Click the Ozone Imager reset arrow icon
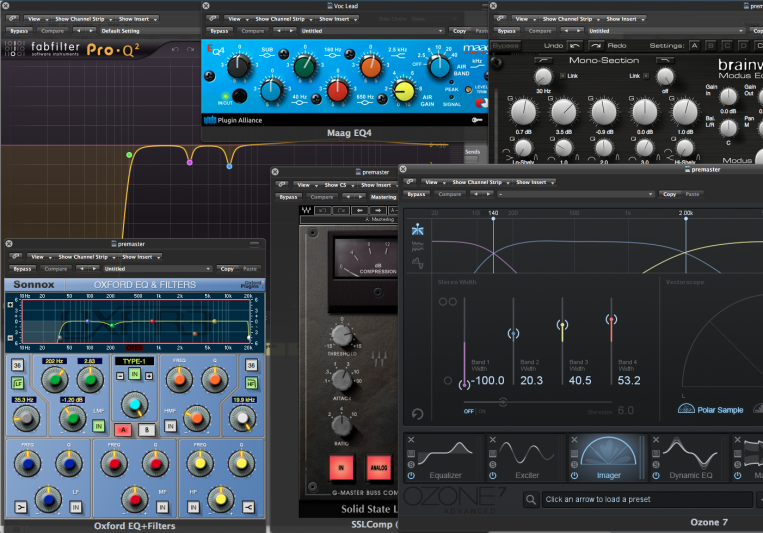The image size is (763, 533). click(x=418, y=414)
